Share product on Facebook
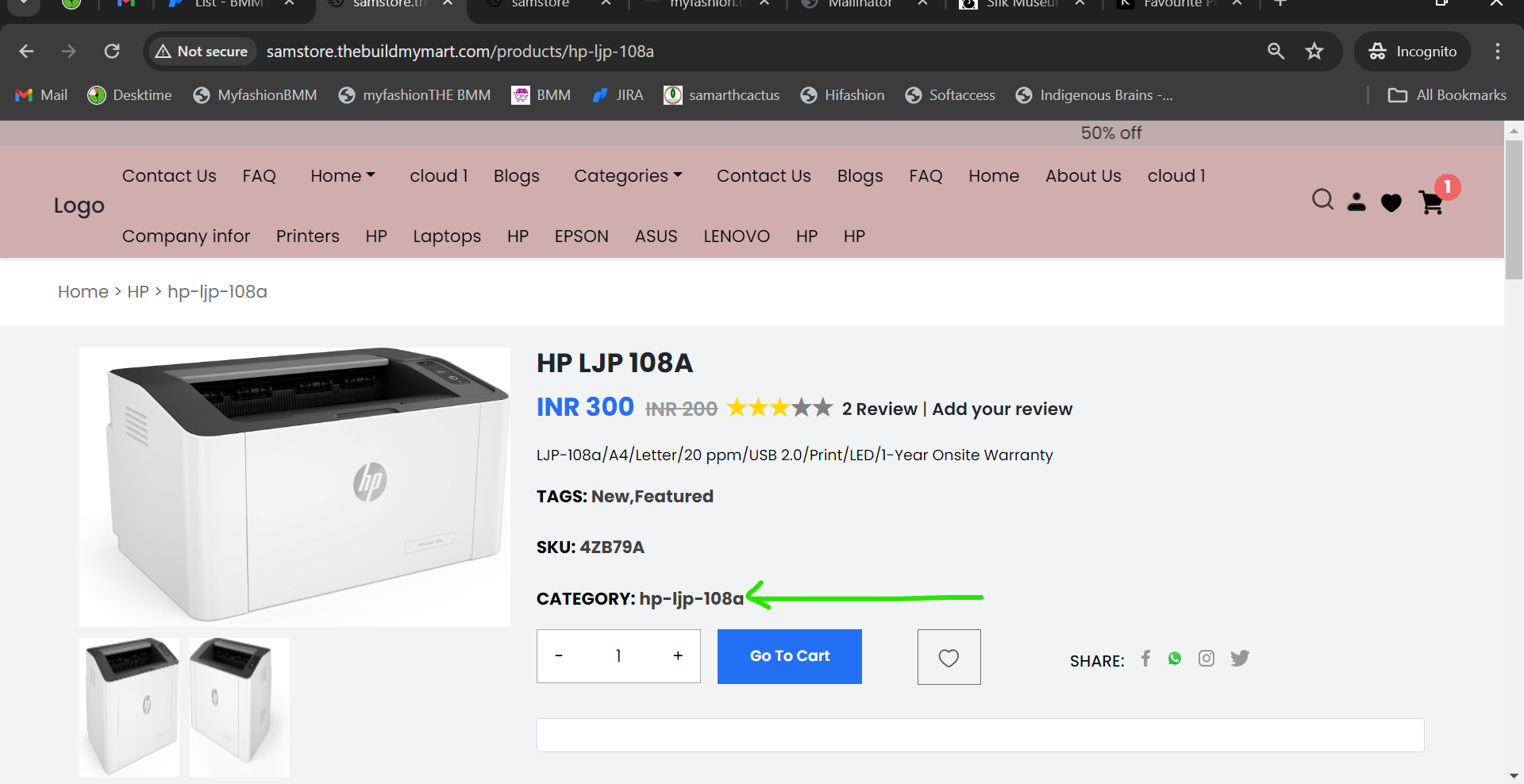 coord(1145,658)
